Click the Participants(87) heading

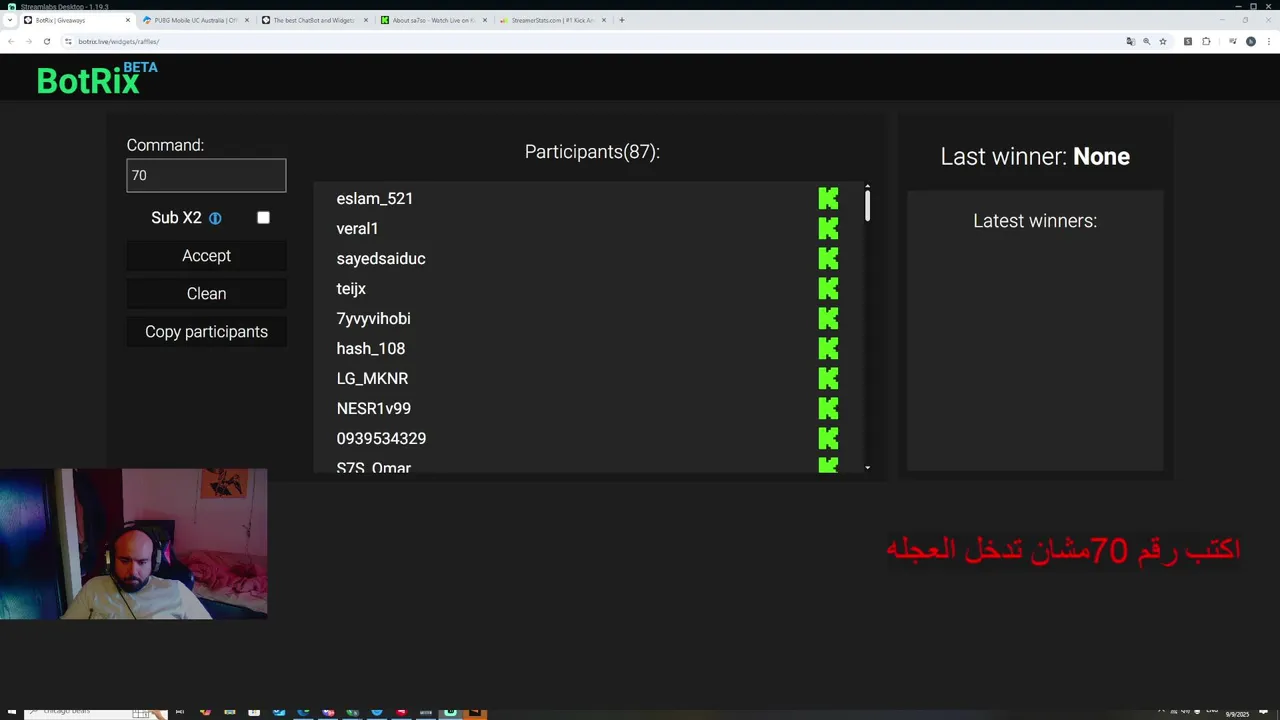(592, 152)
